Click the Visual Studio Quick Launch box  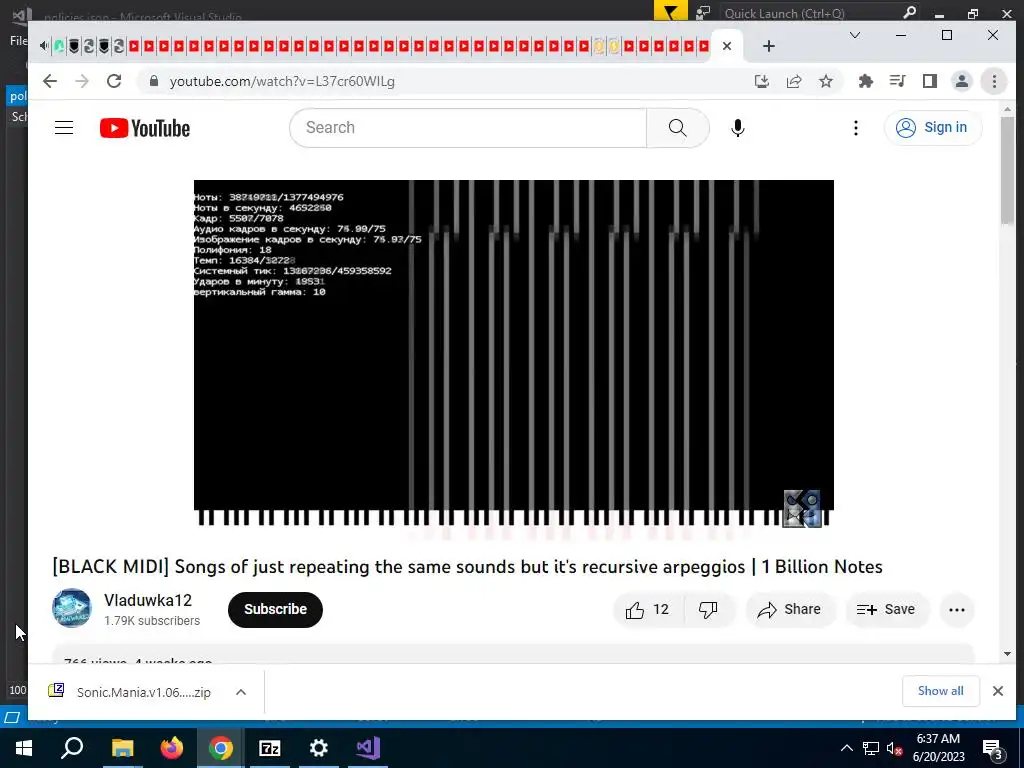click(820, 13)
